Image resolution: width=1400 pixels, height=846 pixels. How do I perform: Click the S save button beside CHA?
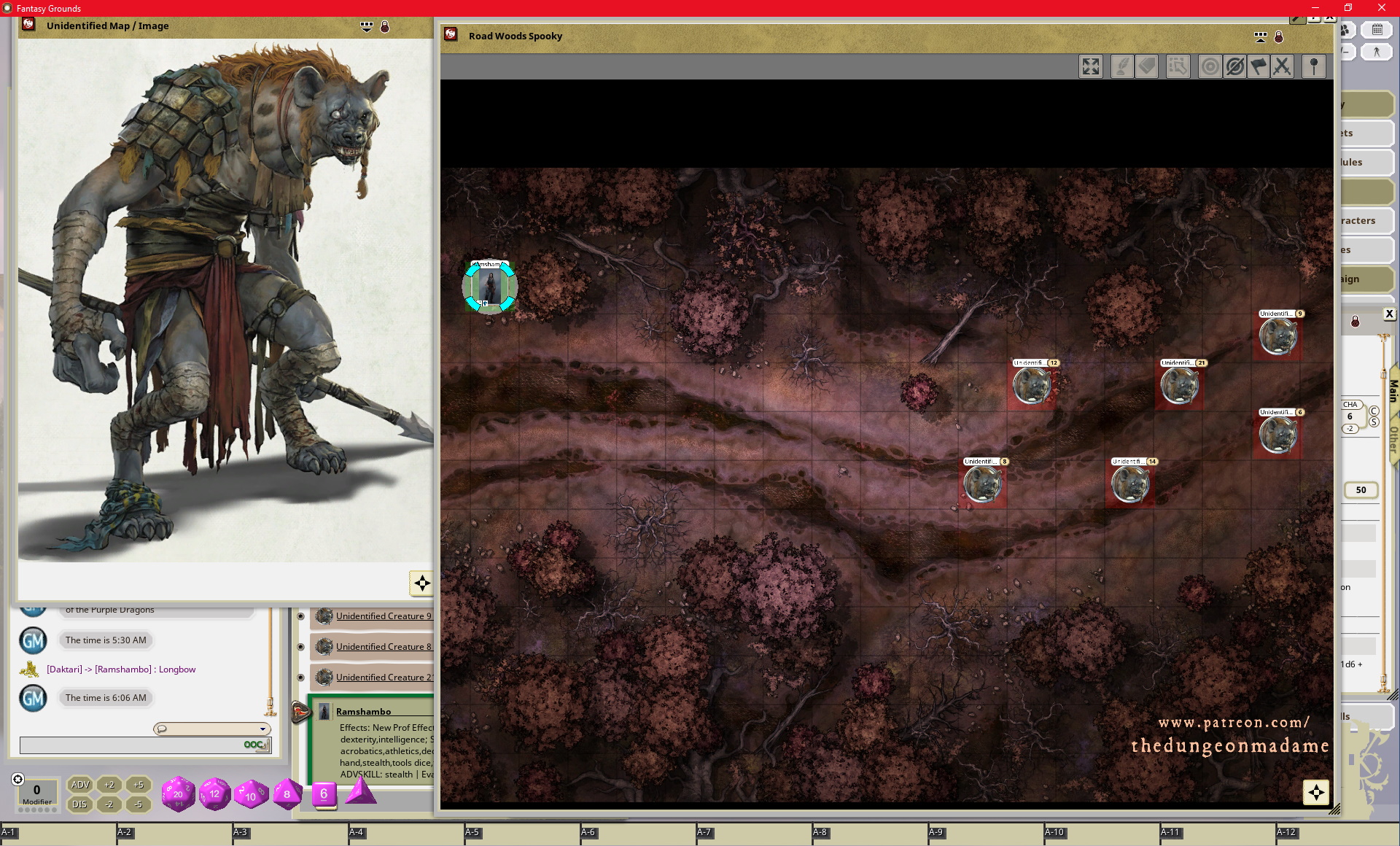coord(1374,422)
